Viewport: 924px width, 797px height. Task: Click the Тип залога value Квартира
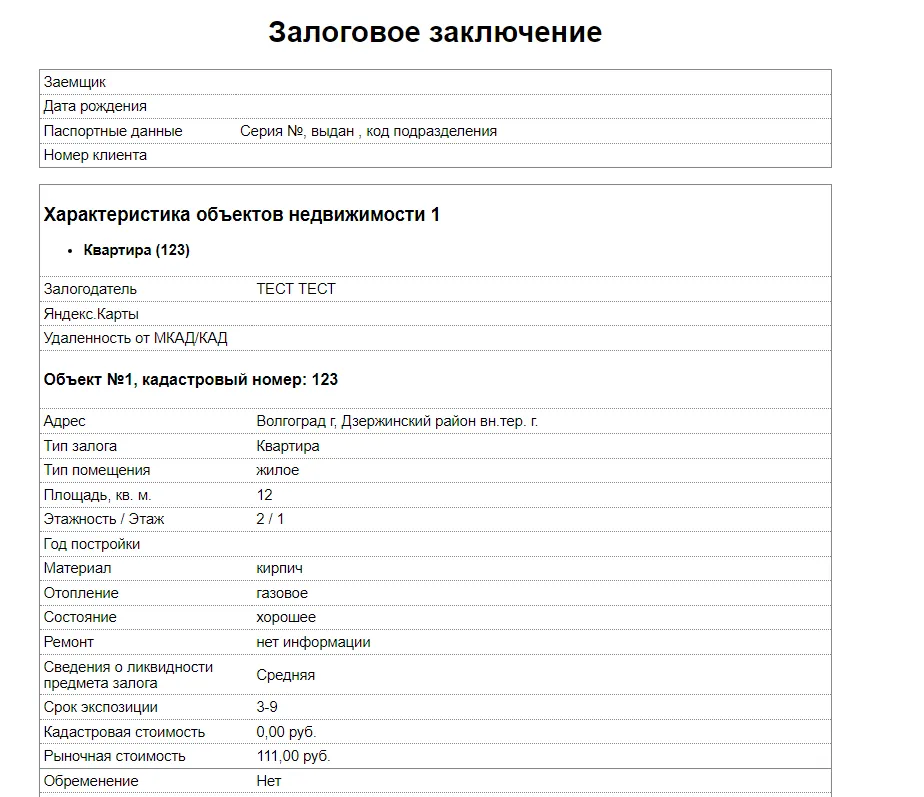(x=288, y=446)
